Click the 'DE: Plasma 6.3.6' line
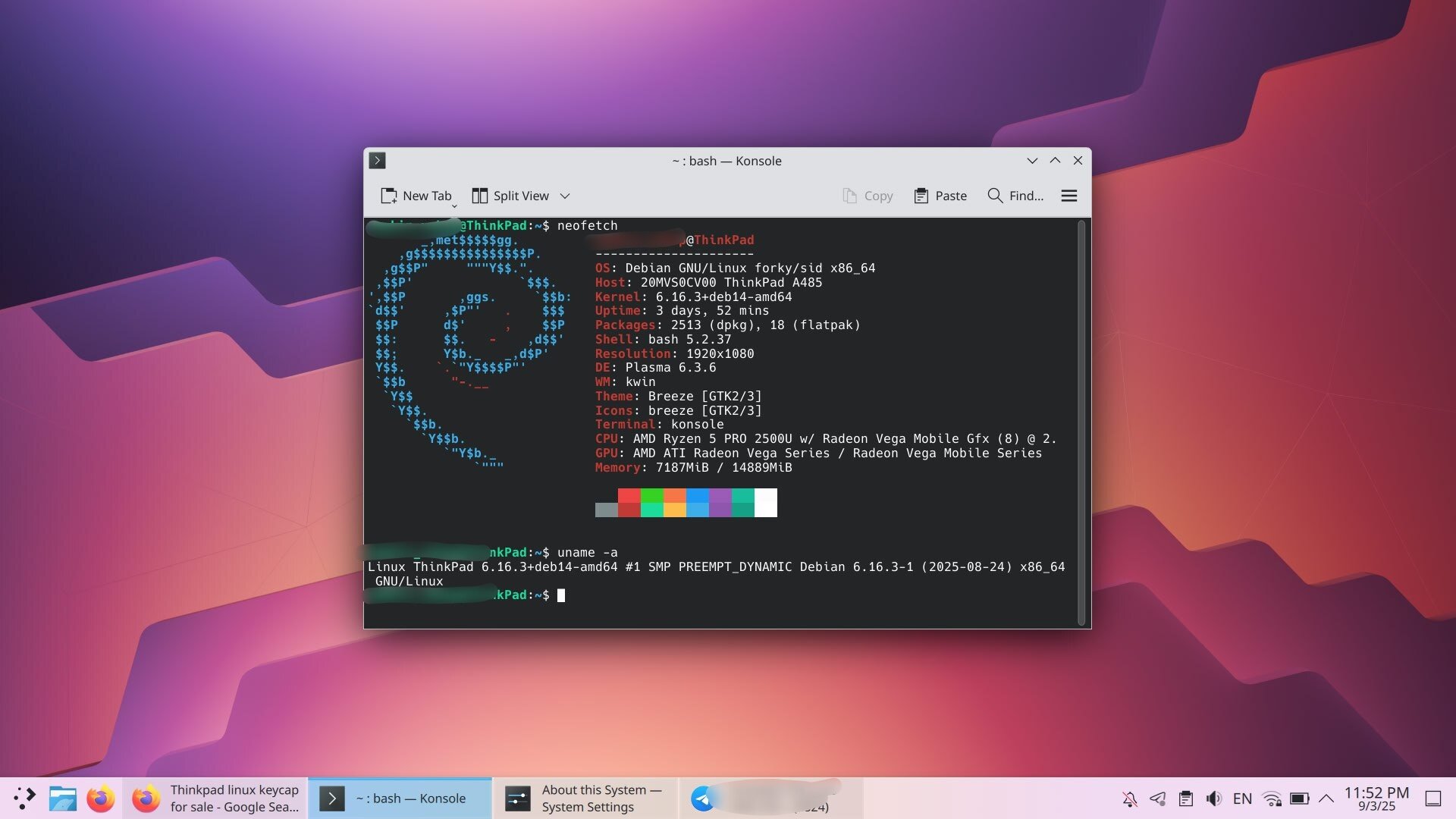 pyautogui.click(x=655, y=367)
